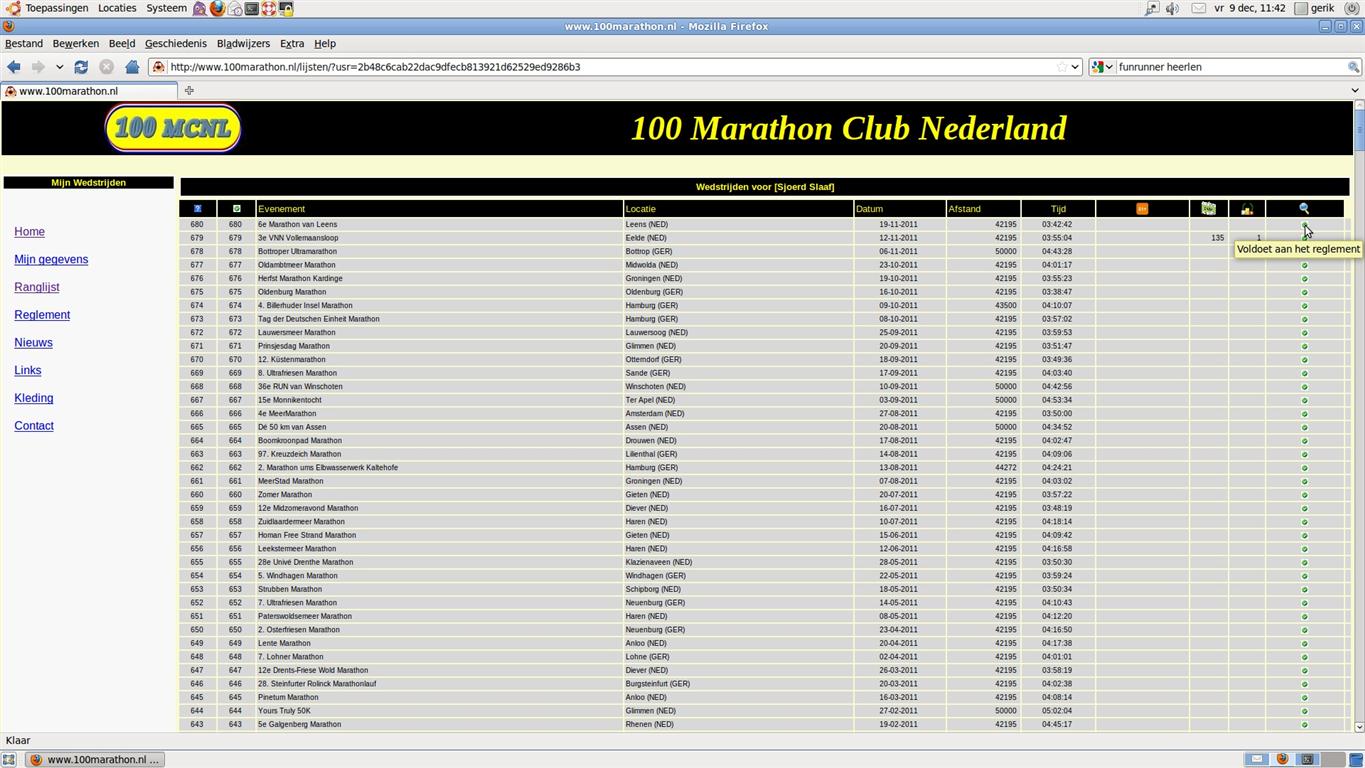
Task: Click the site identity icon in address bar
Action: tap(158, 67)
